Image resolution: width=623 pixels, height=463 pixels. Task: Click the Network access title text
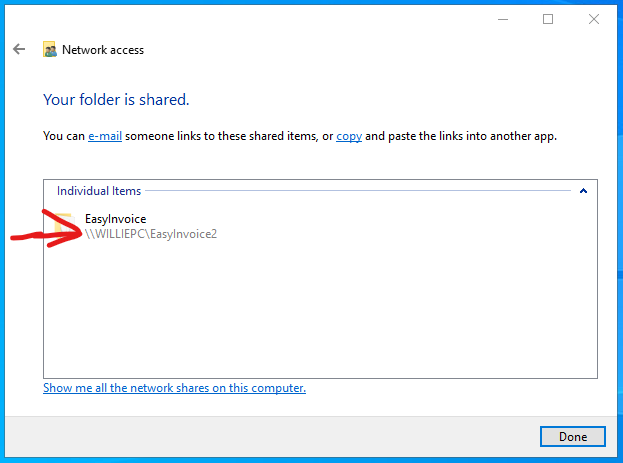pos(103,50)
